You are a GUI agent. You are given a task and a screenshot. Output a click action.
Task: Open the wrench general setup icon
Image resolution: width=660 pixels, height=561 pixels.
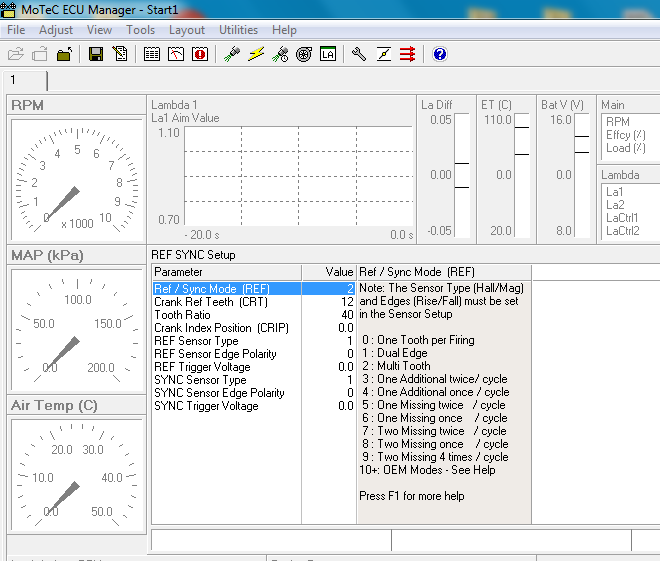click(x=359, y=54)
